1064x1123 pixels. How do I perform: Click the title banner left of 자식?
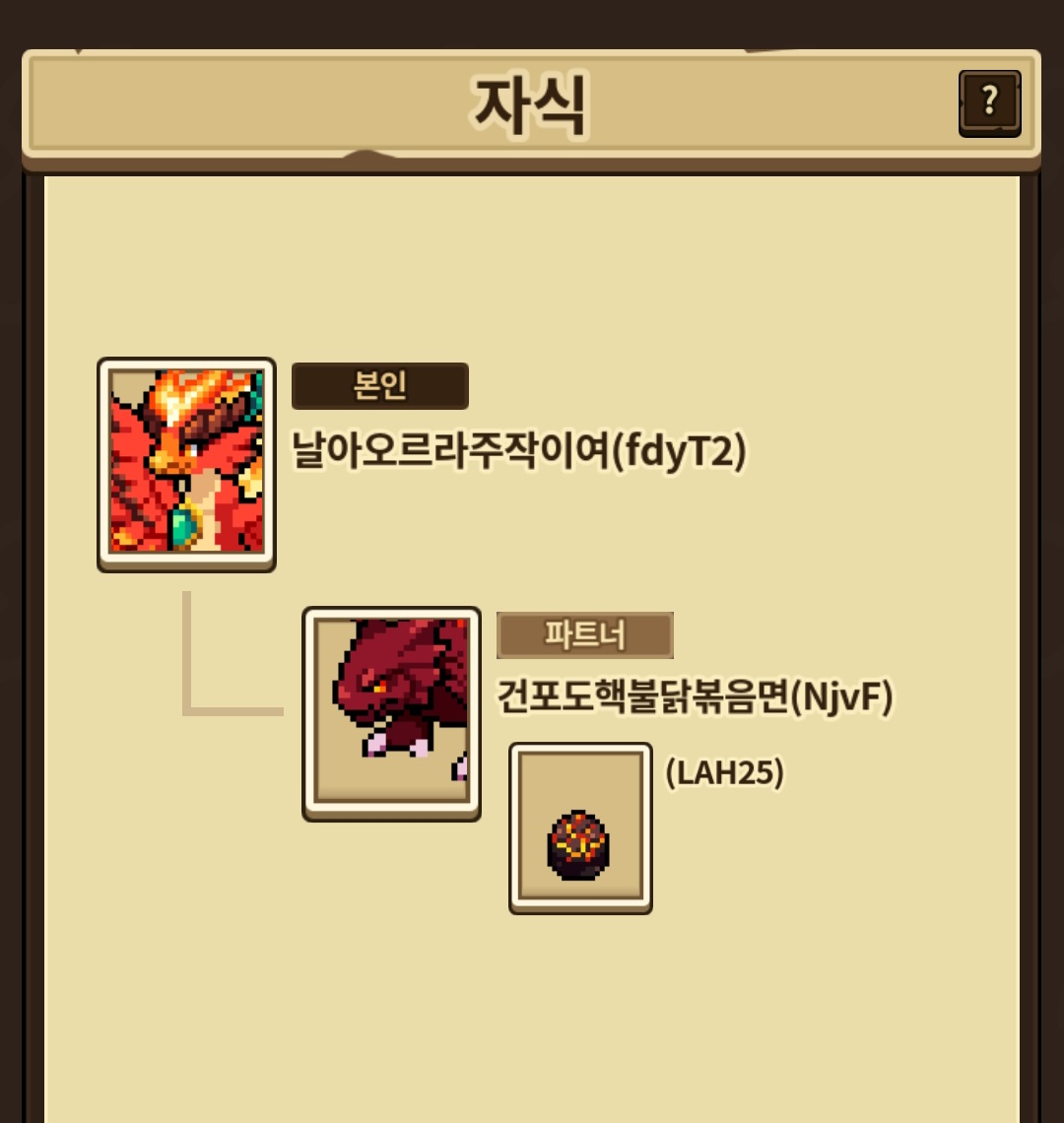251,103
